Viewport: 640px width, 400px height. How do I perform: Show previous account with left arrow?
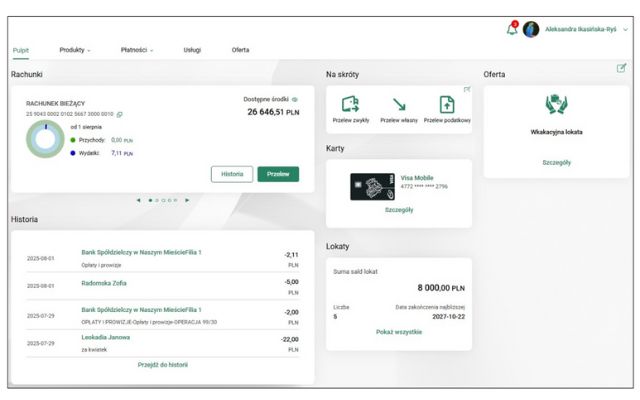(x=138, y=200)
